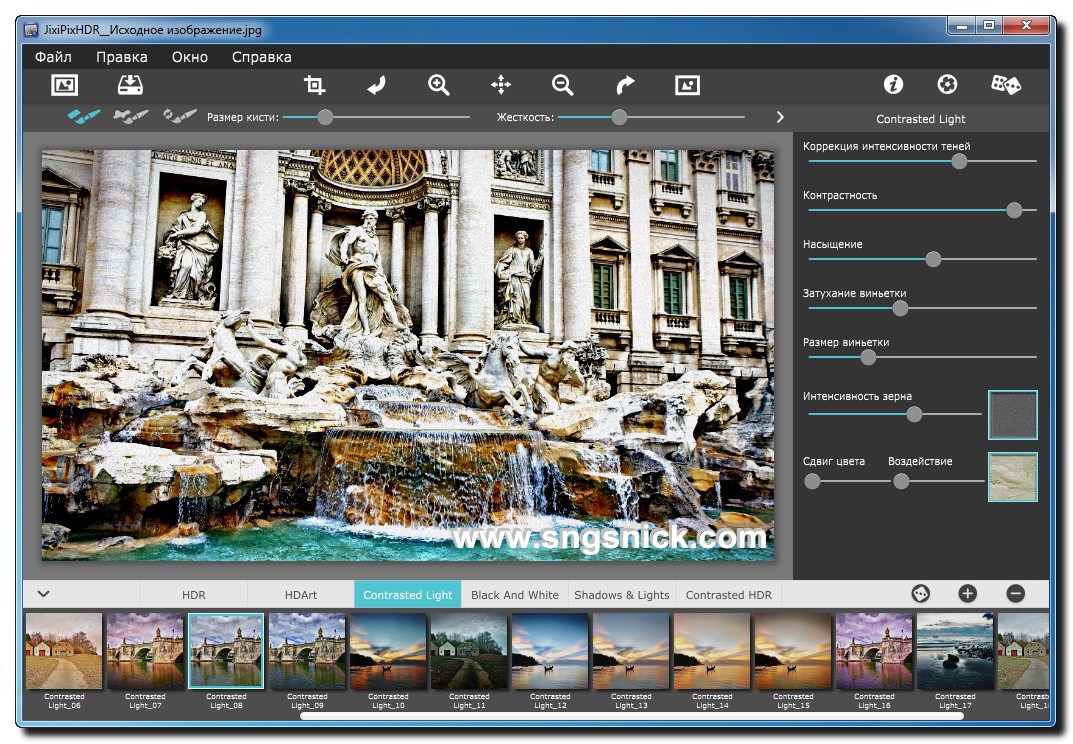Expand brush options with the arrow
The width and height of the screenshot is (1073, 744).
780,117
